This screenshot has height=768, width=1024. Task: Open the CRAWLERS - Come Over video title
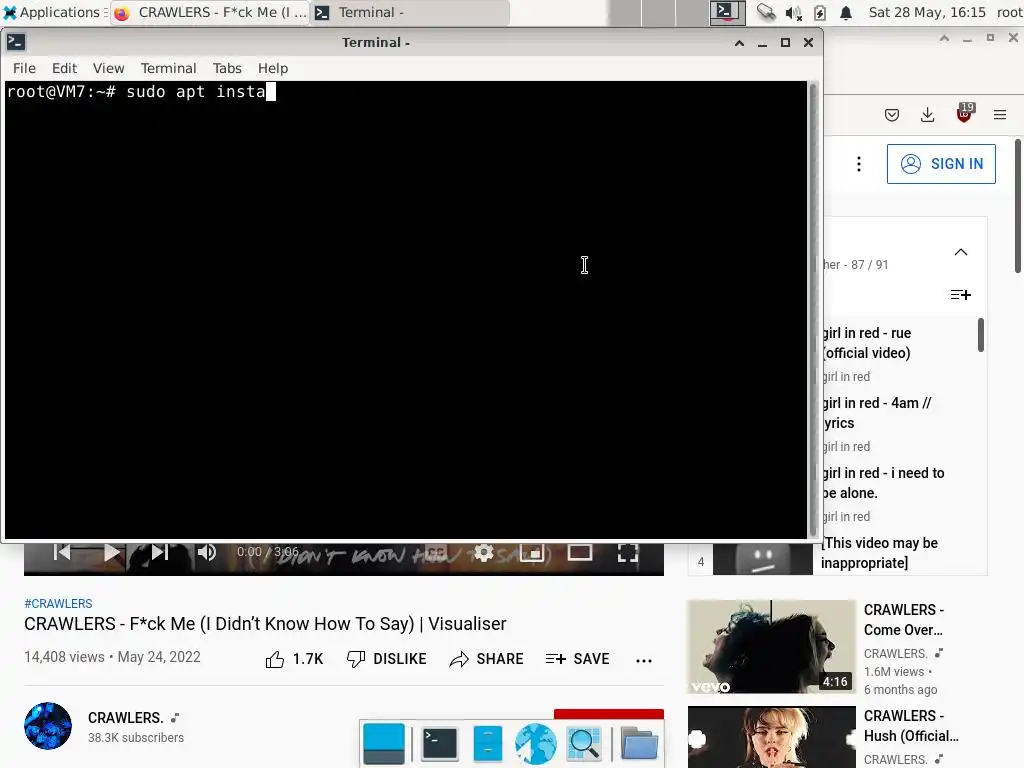tap(904, 620)
